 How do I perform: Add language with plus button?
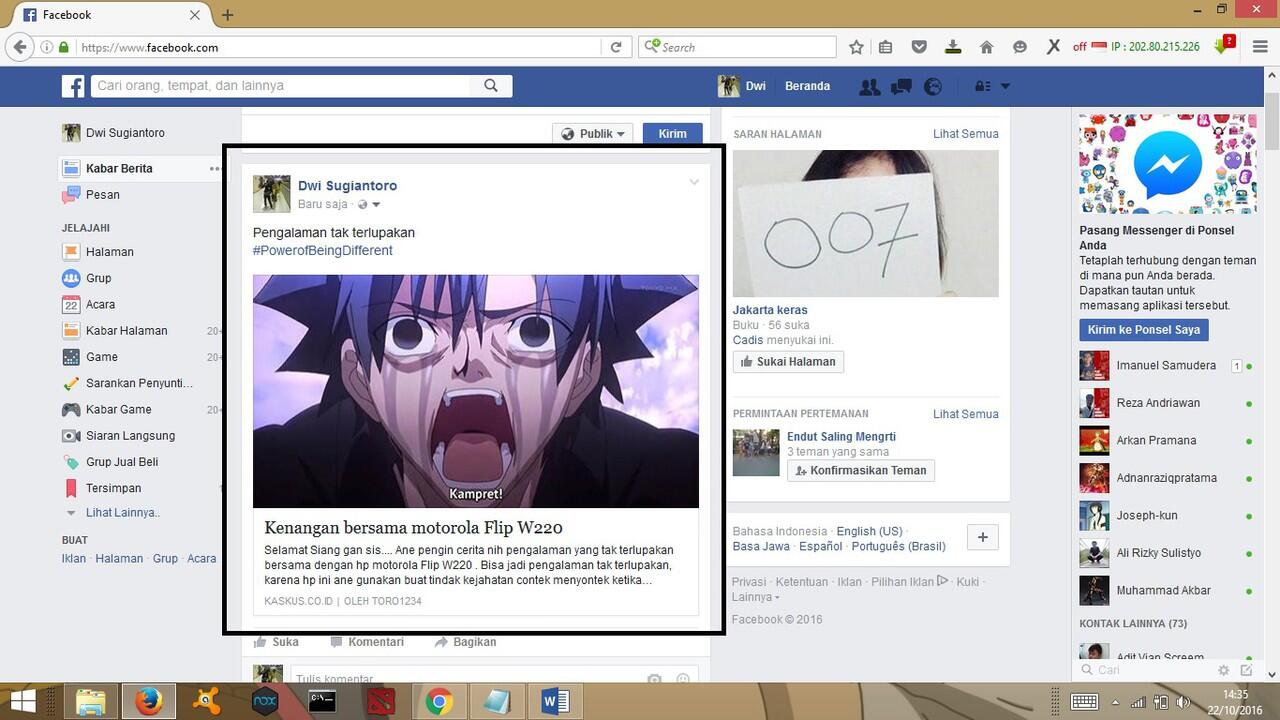click(983, 538)
